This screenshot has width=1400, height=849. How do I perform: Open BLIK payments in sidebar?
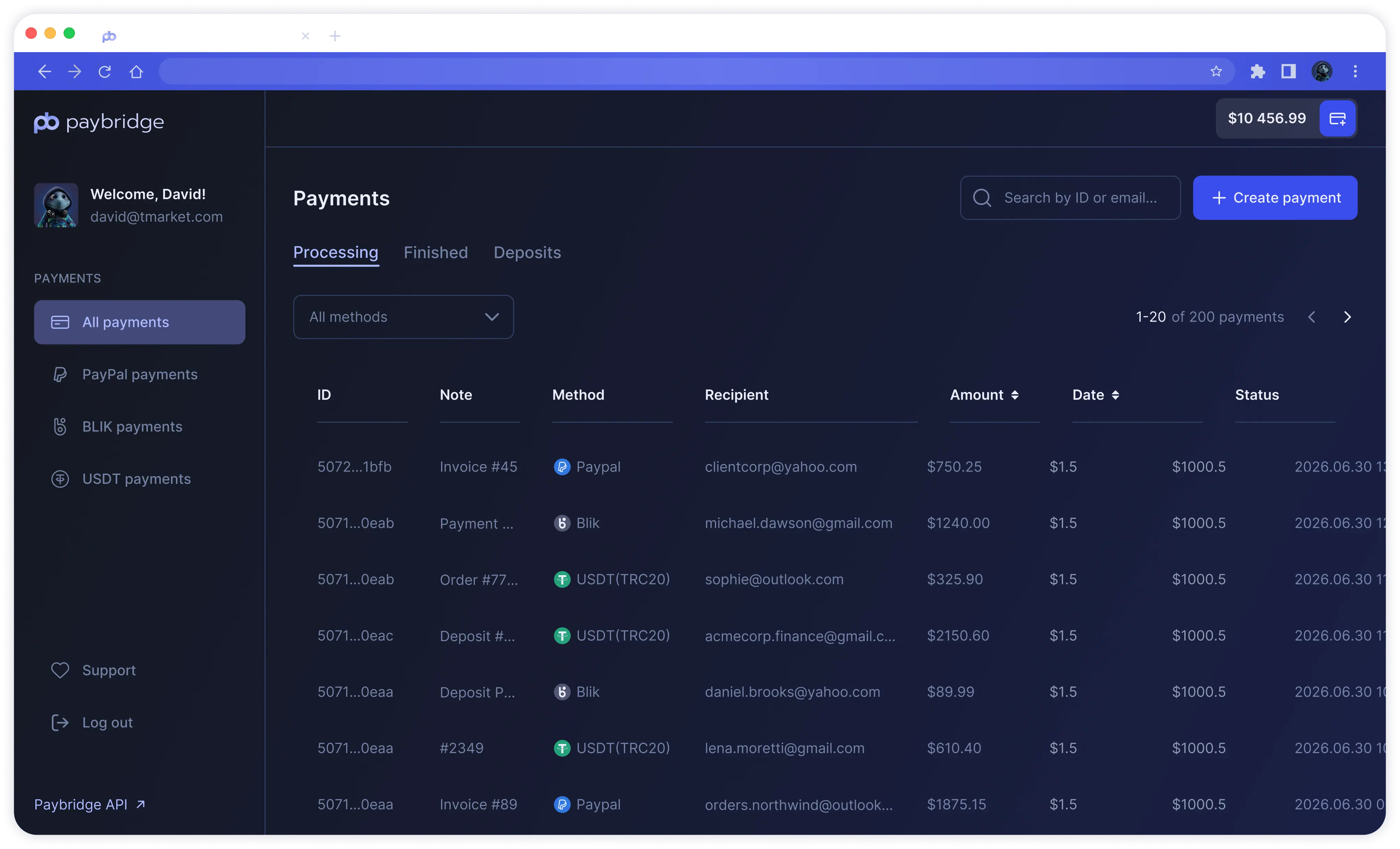tap(140, 427)
